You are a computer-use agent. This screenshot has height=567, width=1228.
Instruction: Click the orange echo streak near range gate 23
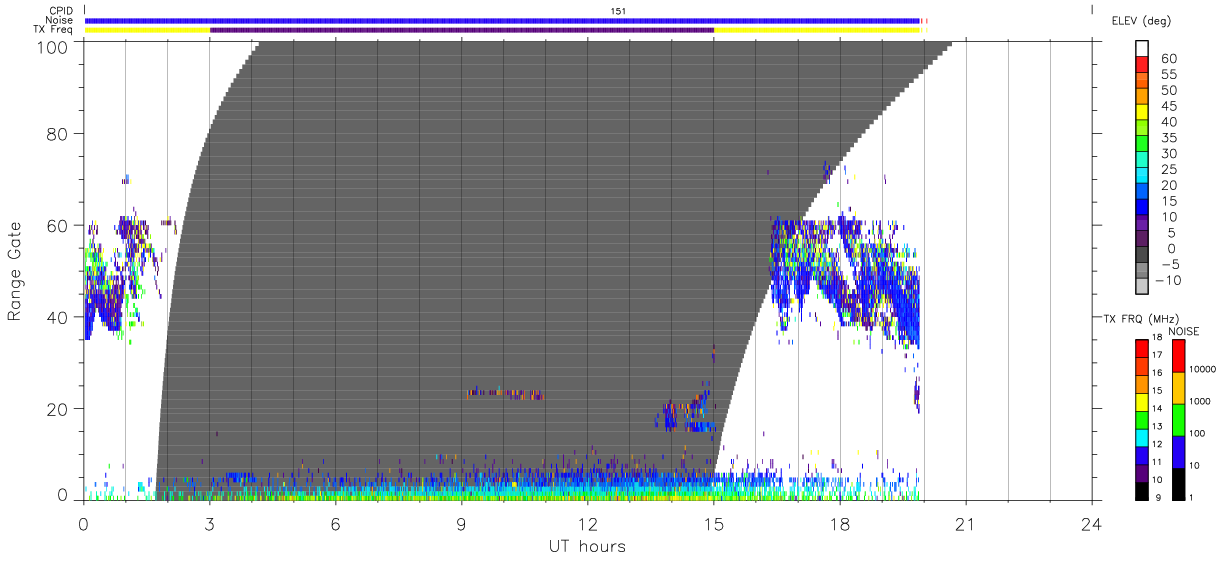505,393
